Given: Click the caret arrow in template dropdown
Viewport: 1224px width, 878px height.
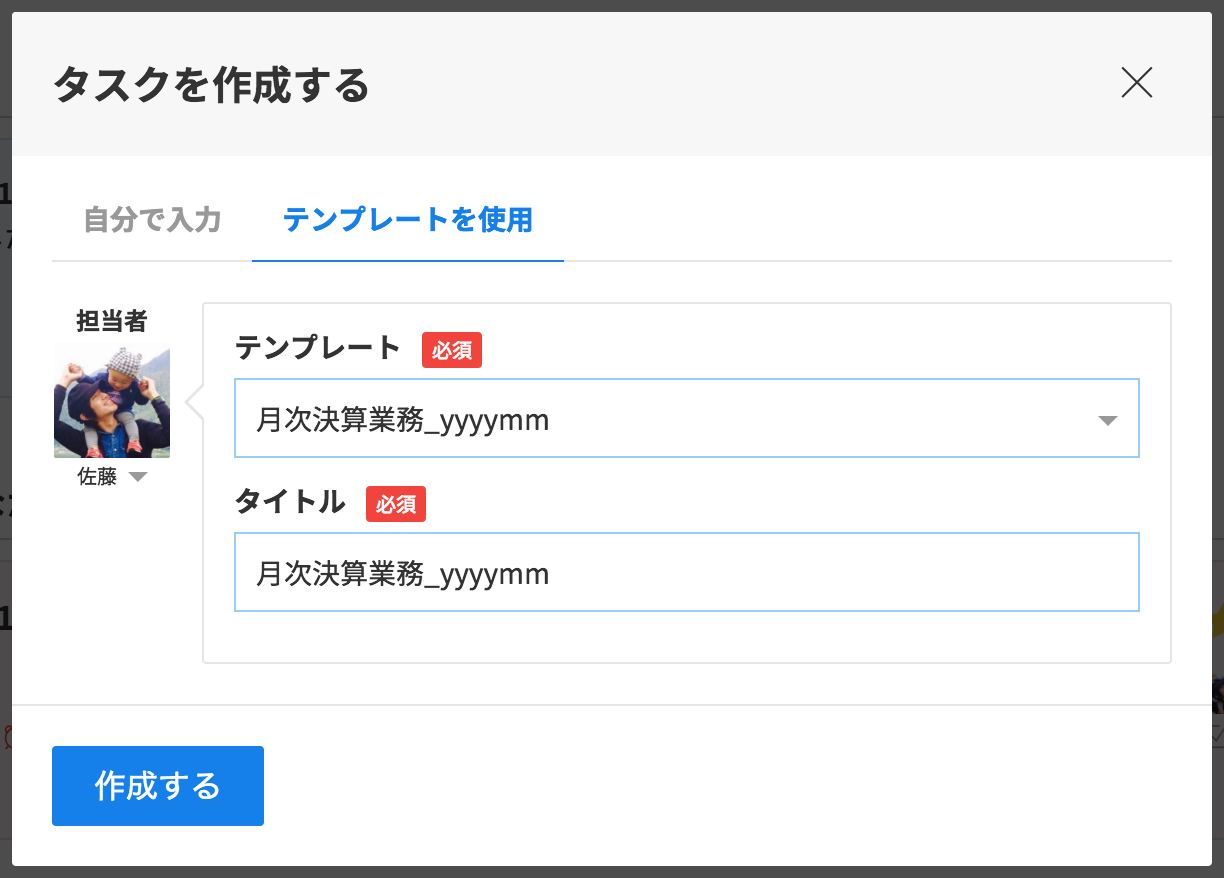Looking at the screenshot, I should [1107, 421].
